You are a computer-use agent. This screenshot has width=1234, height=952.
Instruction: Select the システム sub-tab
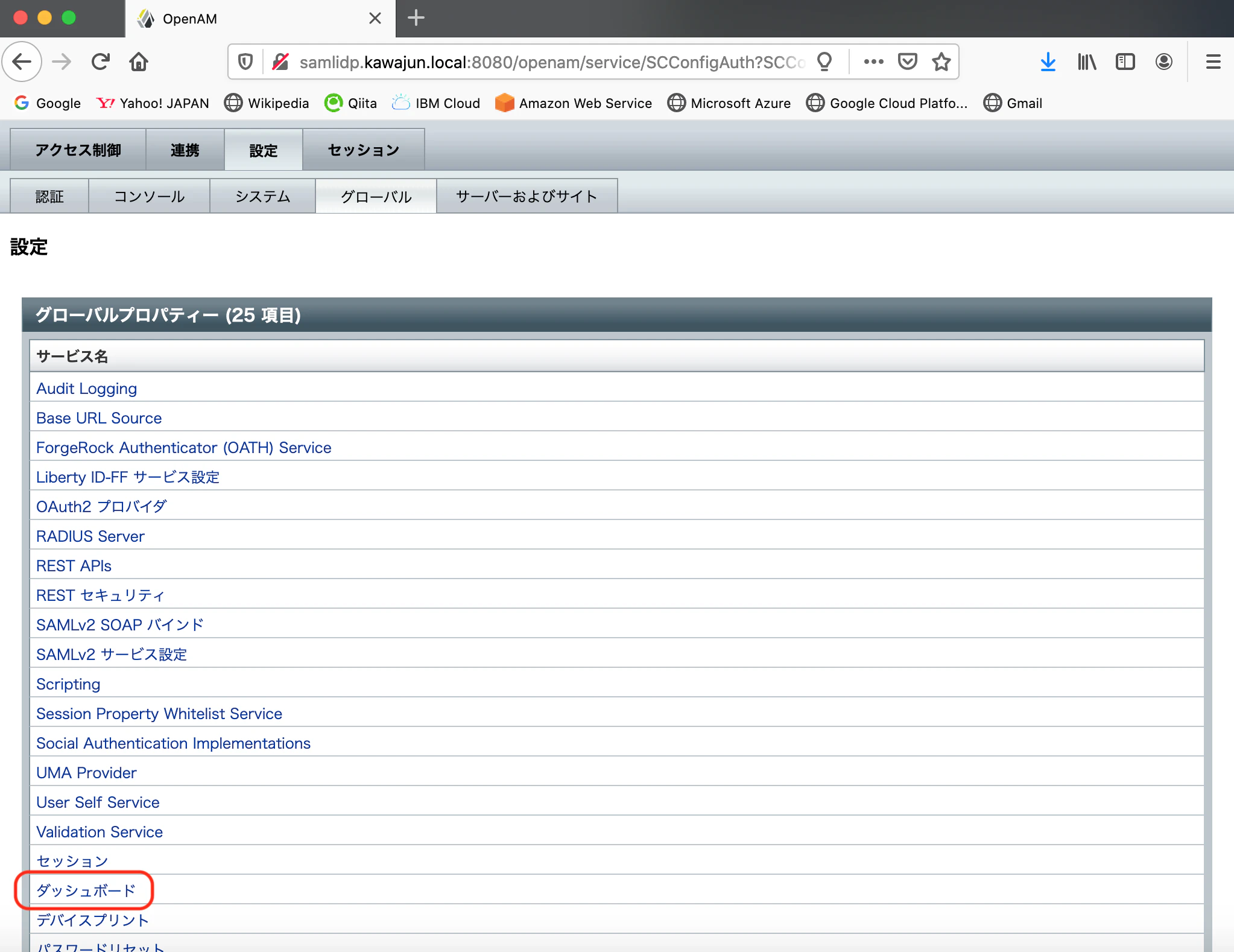click(x=263, y=196)
